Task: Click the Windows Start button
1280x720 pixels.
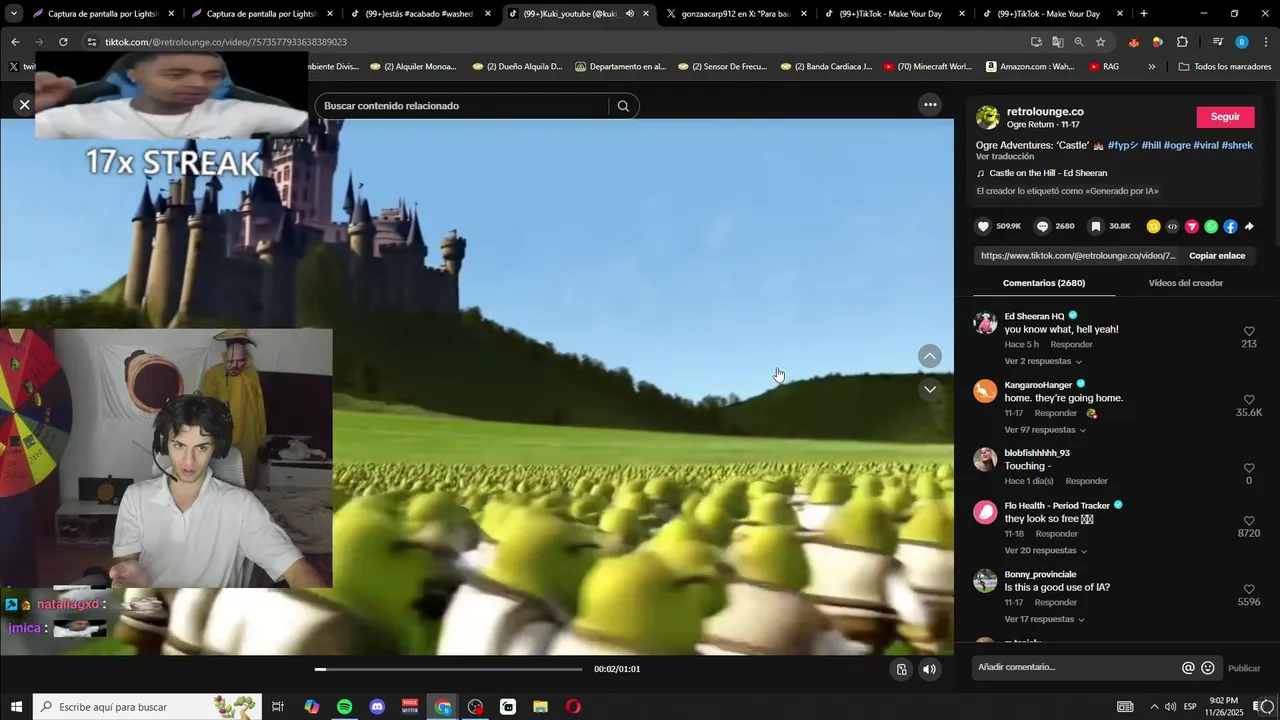Action: (16, 707)
